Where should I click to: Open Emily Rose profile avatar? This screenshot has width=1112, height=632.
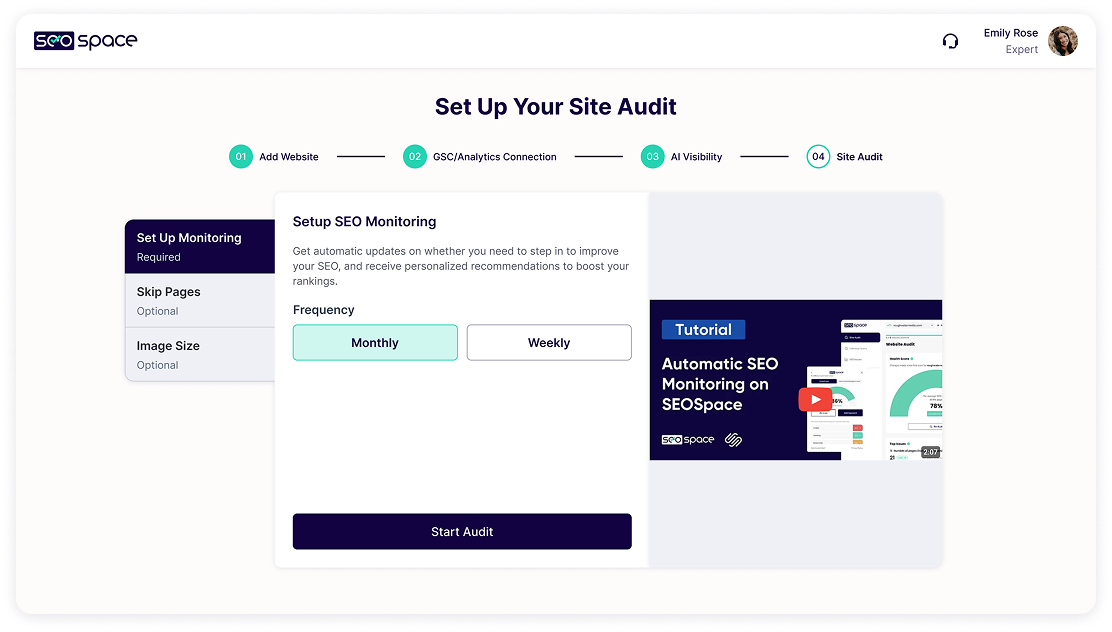tap(1063, 41)
